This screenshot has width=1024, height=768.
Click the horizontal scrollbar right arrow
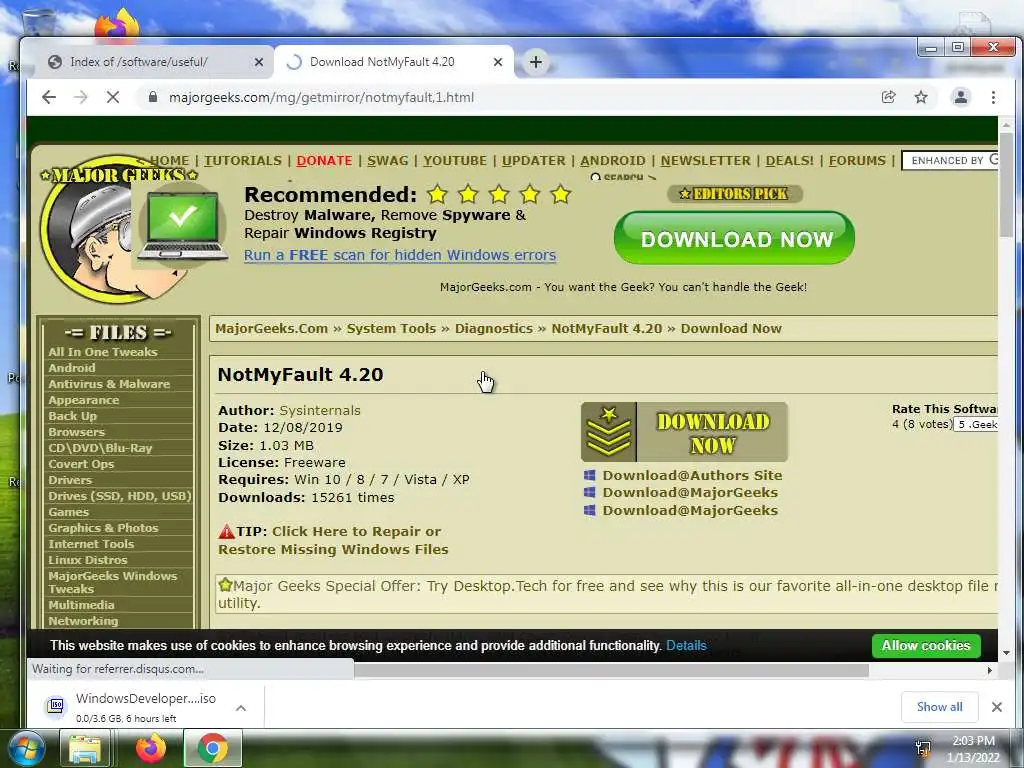coord(990,670)
